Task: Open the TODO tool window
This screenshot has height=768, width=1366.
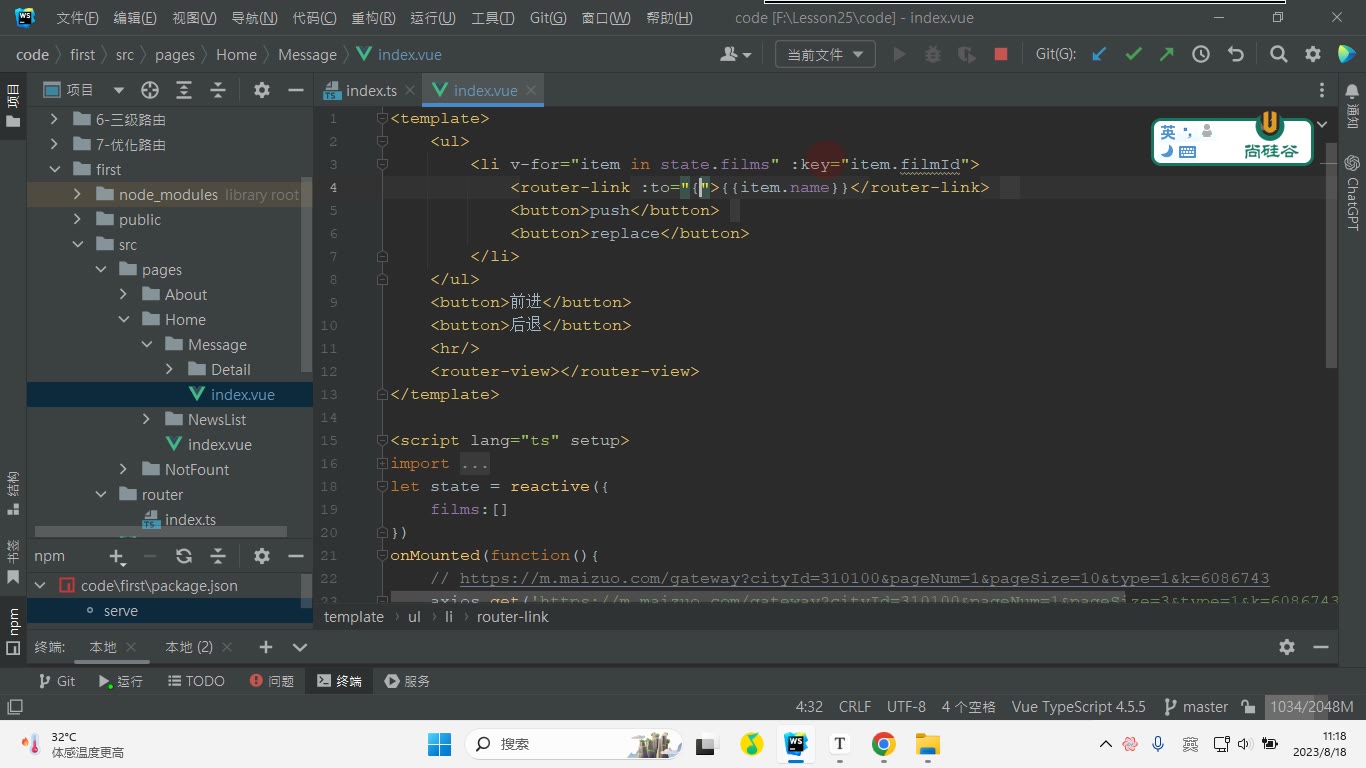Action: (x=196, y=681)
